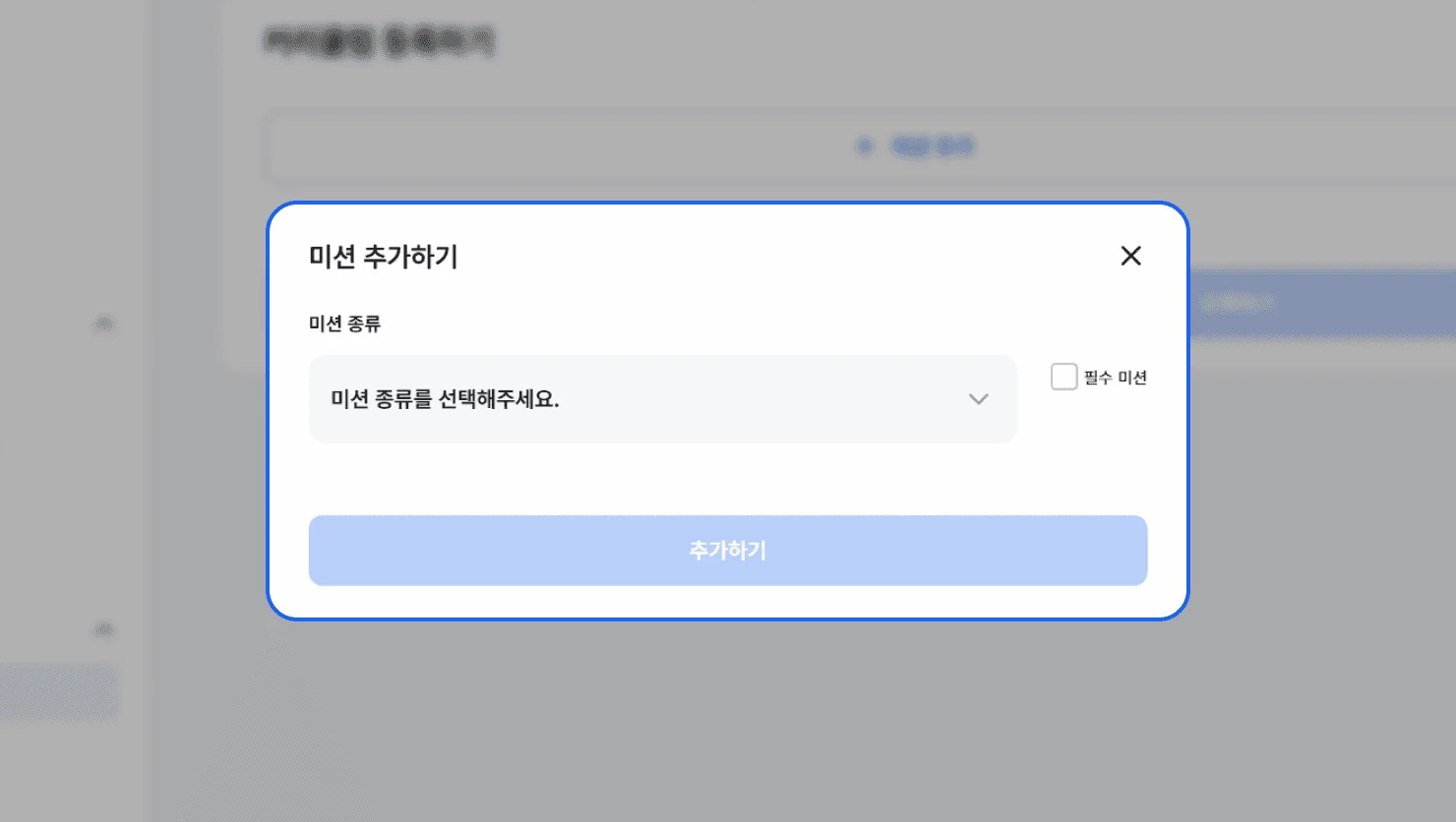Click the blurred blue link beside plus icon

(x=932, y=147)
